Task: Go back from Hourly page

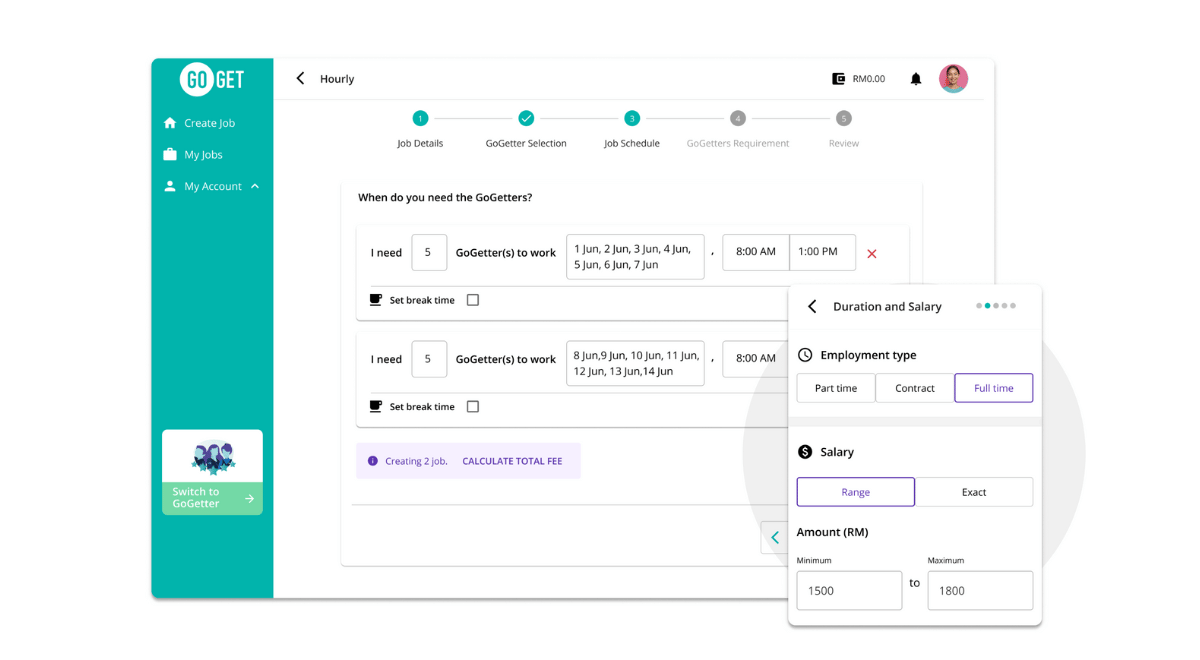Action: 300,78
